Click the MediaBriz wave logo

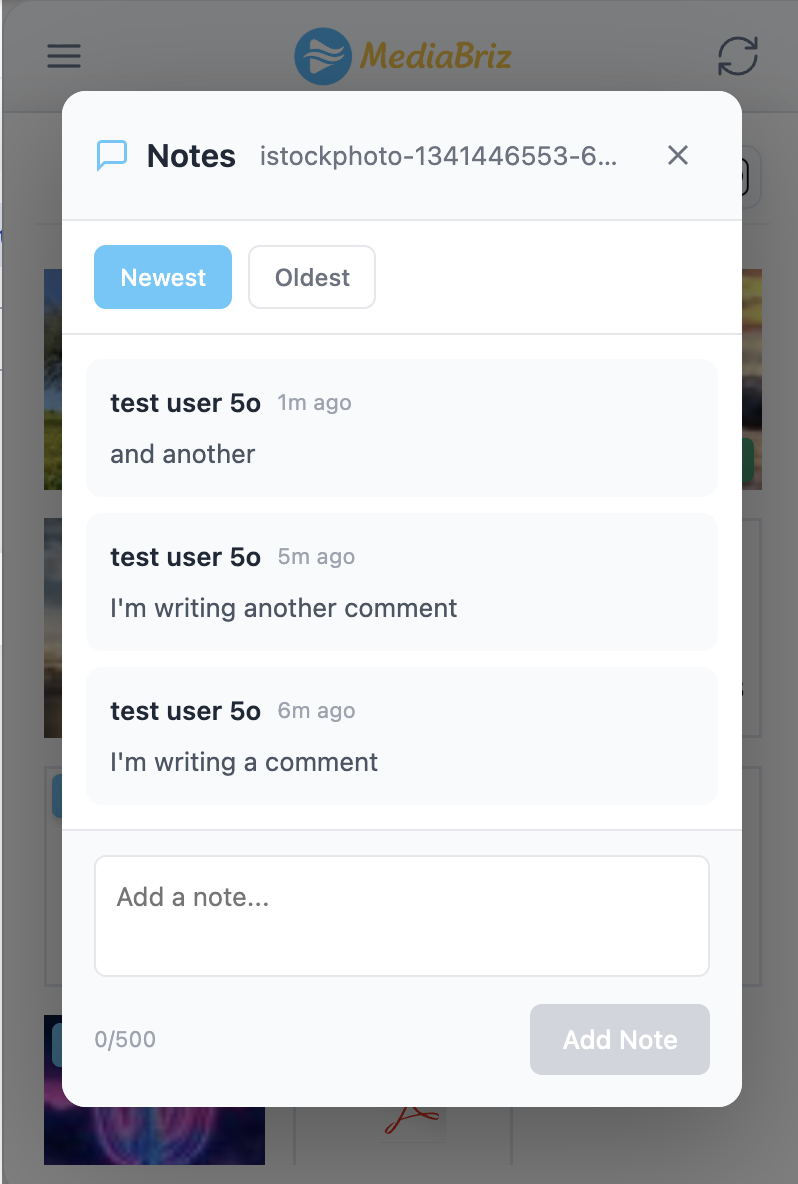pyautogui.click(x=321, y=56)
